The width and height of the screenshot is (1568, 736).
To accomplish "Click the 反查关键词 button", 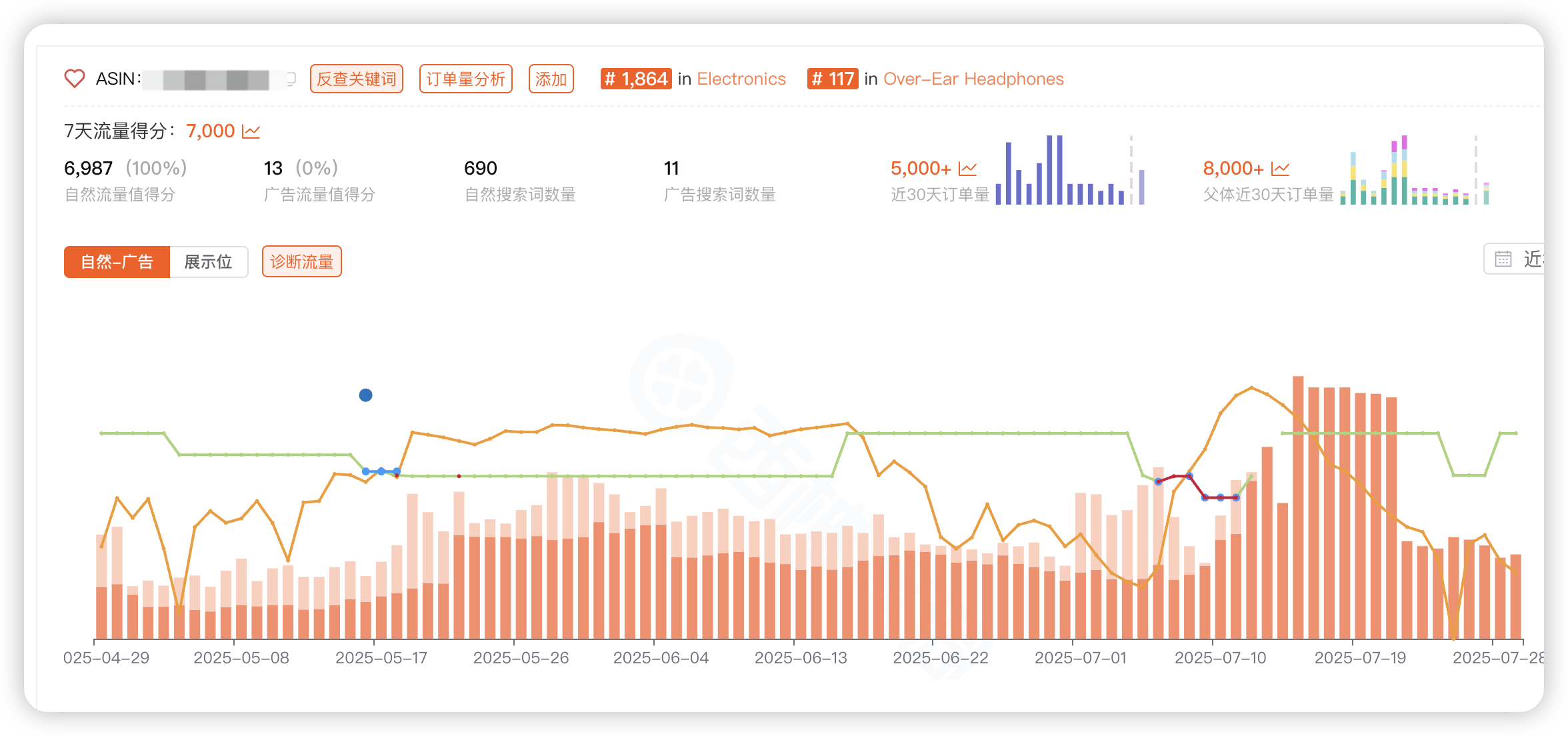I will pos(356,79).
